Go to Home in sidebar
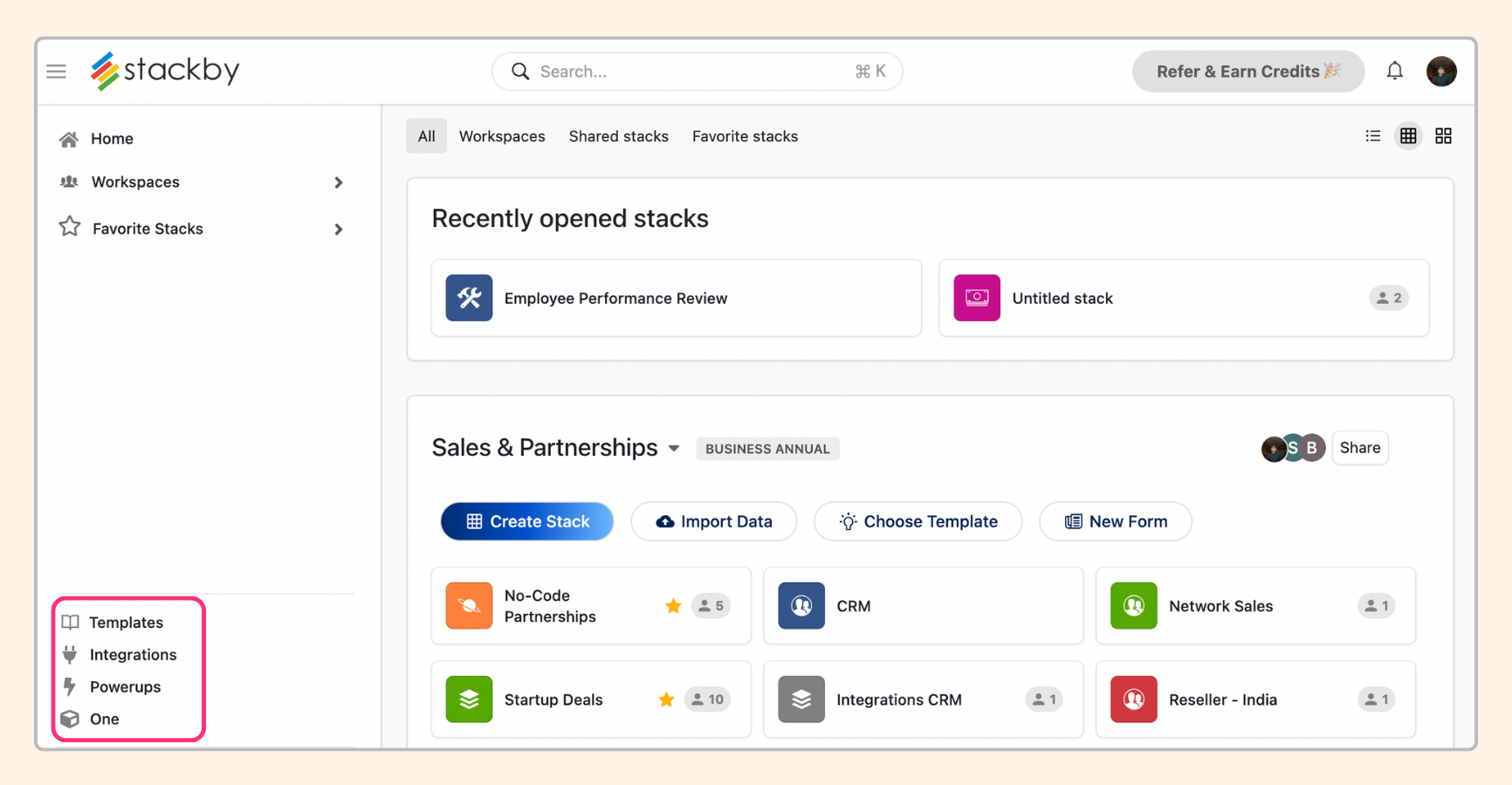1512x785 pixels. pyautogui.click(x=112, y=139)
